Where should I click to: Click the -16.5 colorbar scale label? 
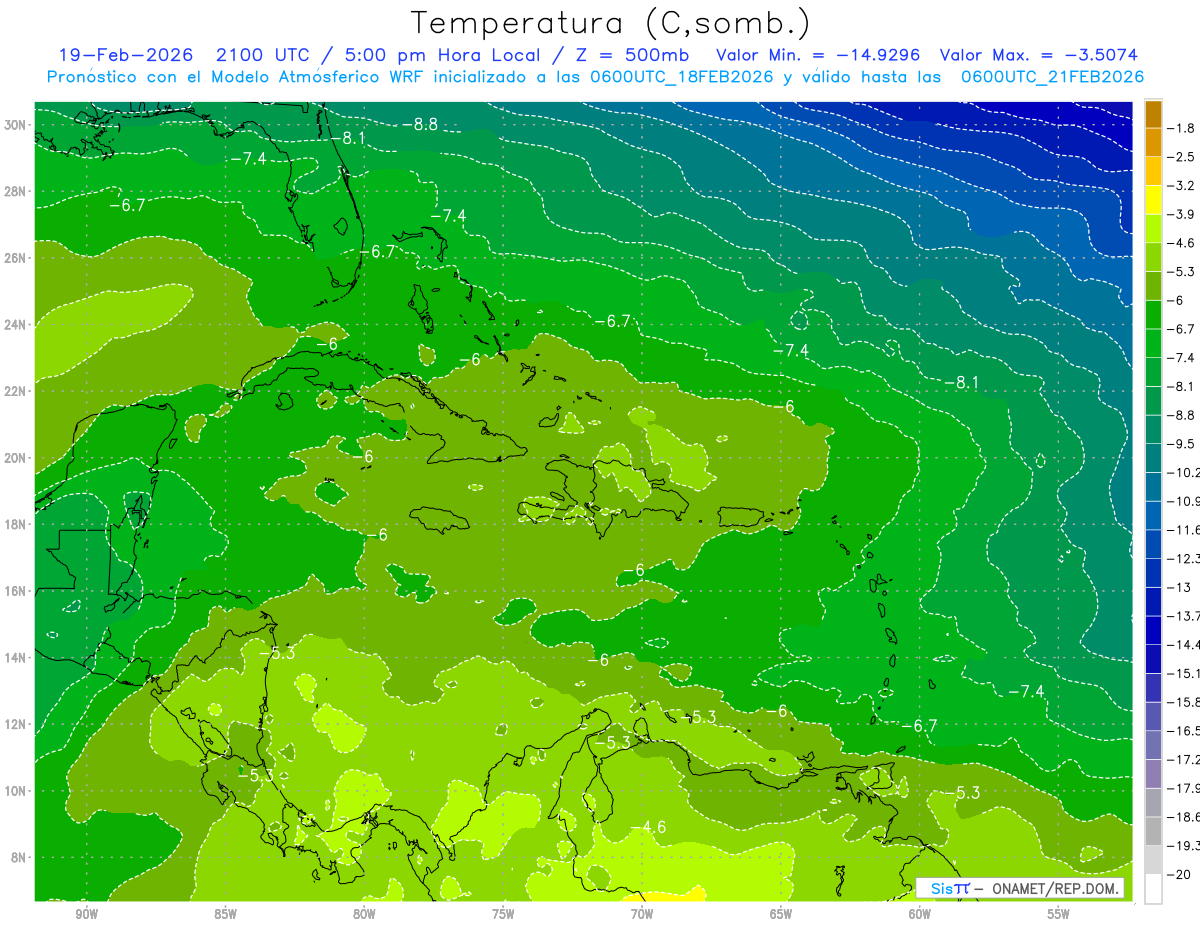point(1184,731)
